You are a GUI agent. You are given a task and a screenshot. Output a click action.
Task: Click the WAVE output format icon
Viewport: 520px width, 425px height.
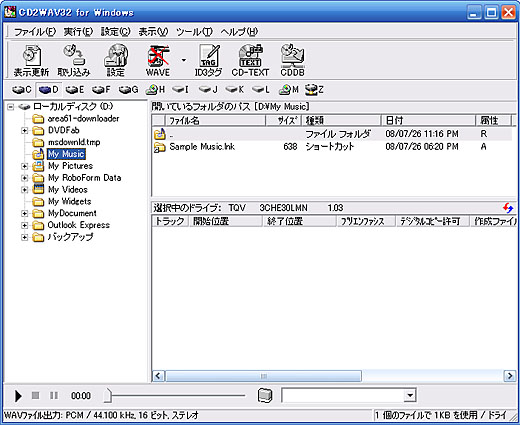[158, 60]
